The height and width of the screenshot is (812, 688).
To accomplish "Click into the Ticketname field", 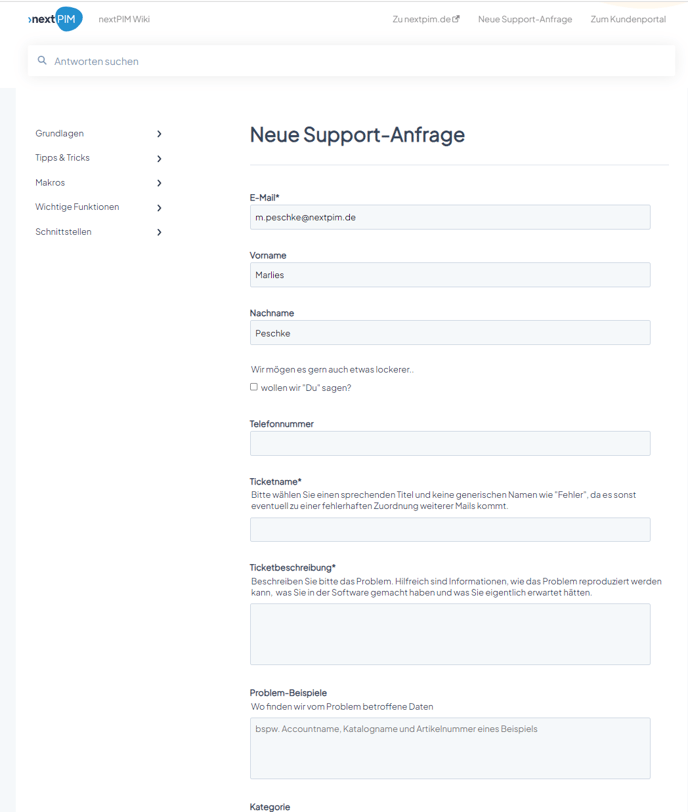I will click(x=450, y=529).
